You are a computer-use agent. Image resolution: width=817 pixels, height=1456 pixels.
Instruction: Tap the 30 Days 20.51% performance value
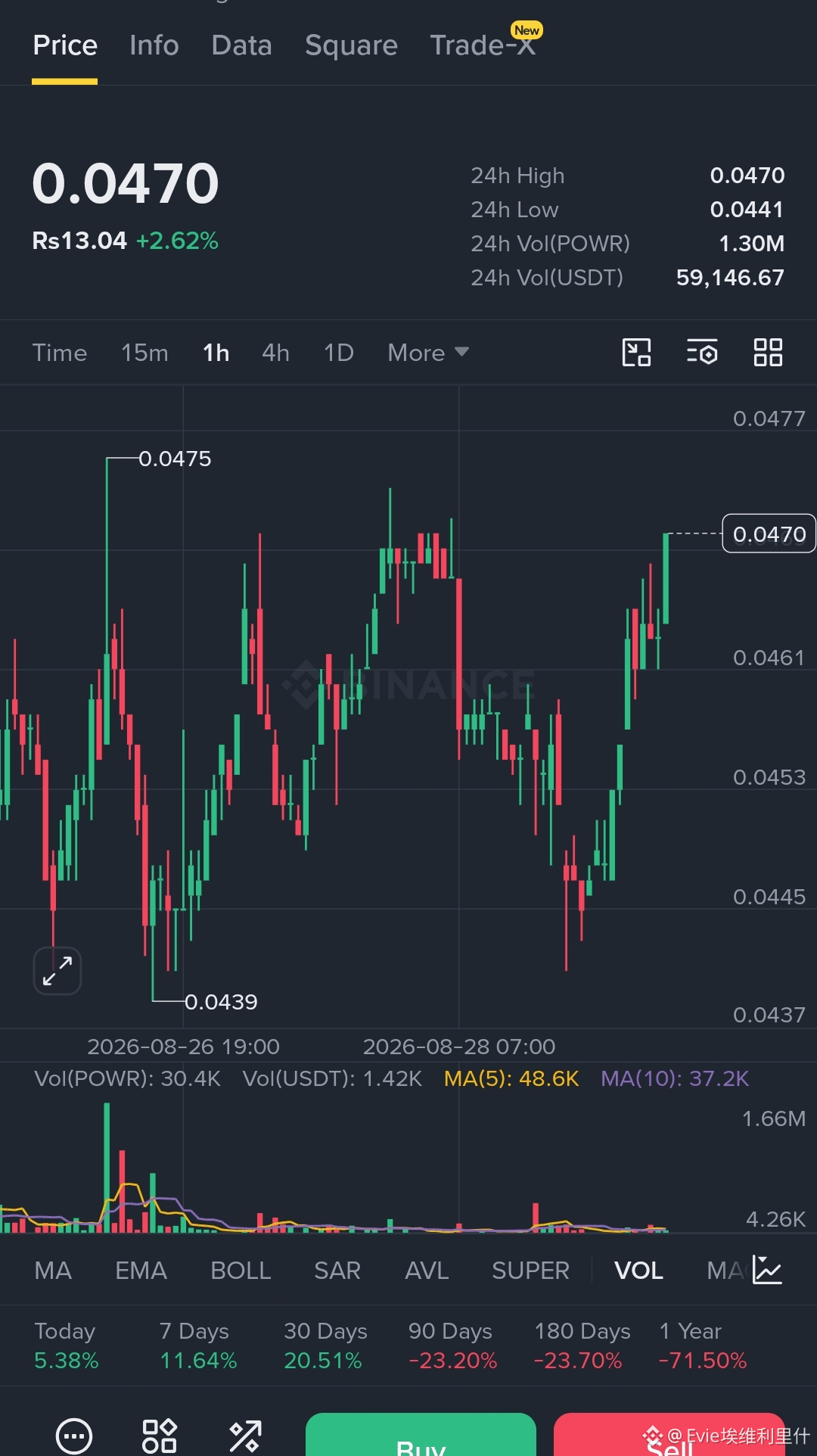[x=323, y=1361]
